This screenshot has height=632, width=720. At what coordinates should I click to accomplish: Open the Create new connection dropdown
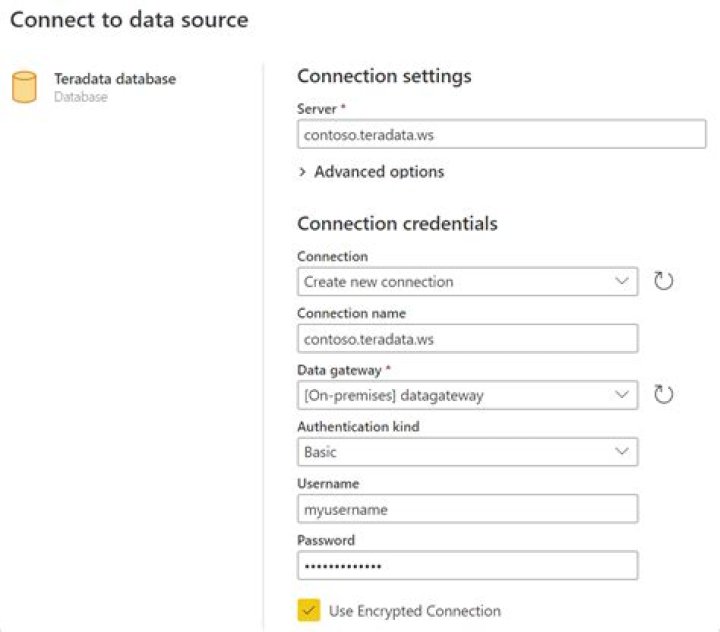pos(467,282)
